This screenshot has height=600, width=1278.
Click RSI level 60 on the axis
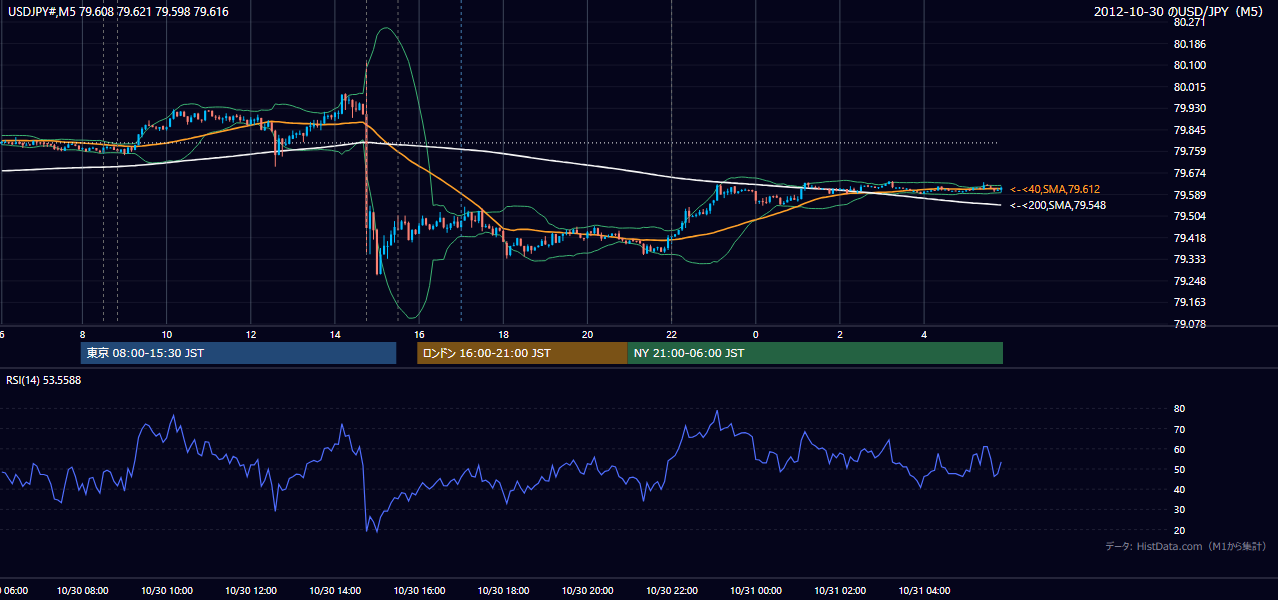[x=1180, y=449]
